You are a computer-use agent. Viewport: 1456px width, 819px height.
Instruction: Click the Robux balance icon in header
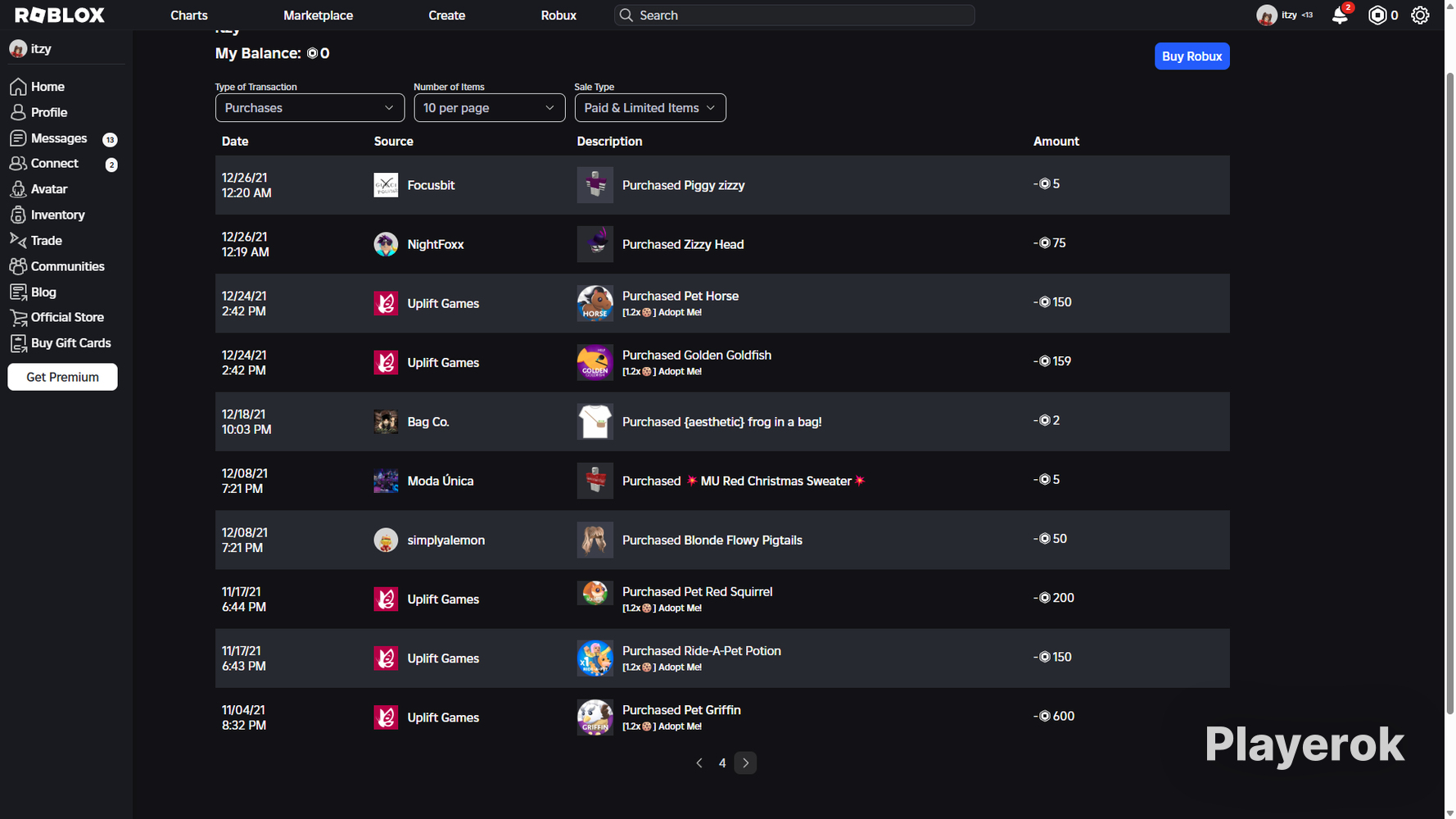point(1377,16)
